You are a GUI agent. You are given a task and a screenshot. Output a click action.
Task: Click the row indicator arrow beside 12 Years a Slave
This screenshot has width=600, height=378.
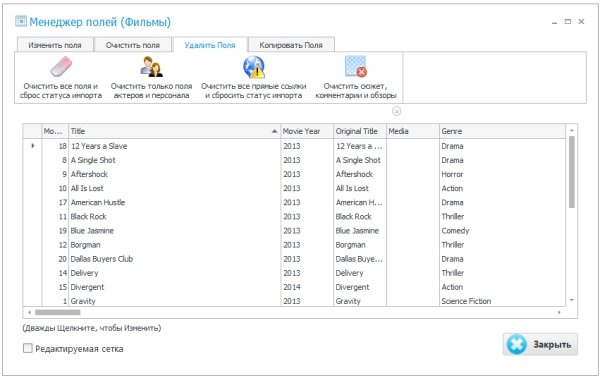tap(33, 146)
